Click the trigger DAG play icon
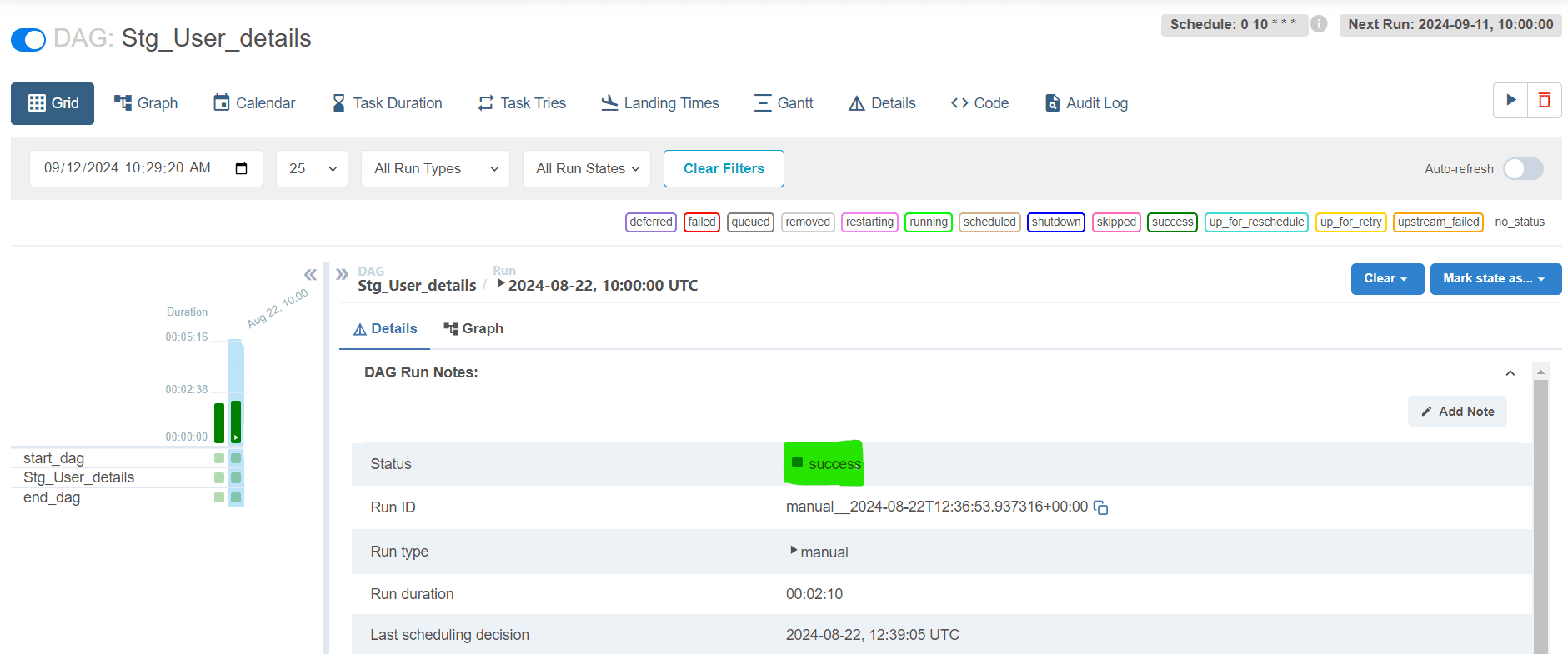Image resolution: width=1568 pixels, height=654 pixels. pyautogui.click(x=1510, y=101)
